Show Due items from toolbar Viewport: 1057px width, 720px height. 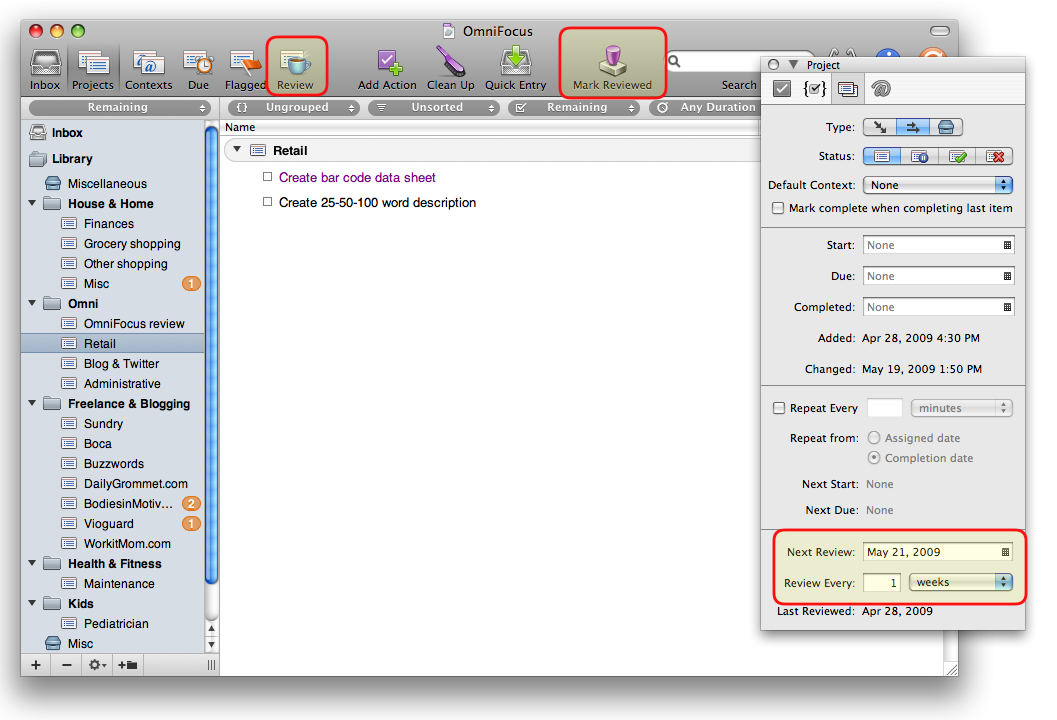[198, 69]
